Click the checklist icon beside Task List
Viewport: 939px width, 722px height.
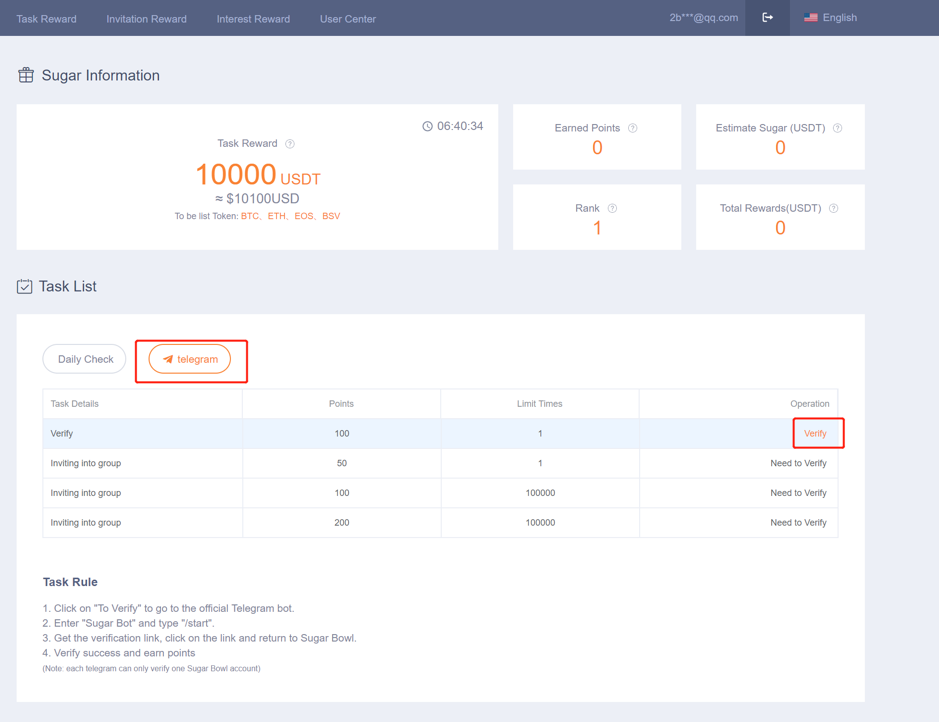pyautogui.click(x=25, y=287)
